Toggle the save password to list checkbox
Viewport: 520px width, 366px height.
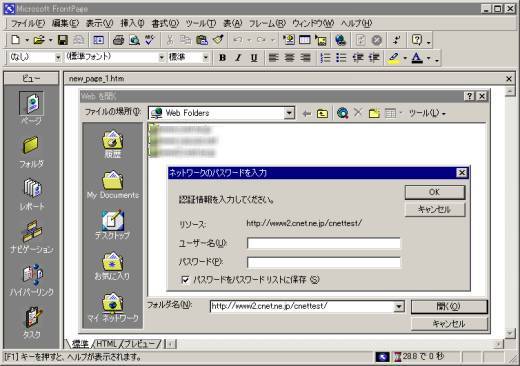185,280
